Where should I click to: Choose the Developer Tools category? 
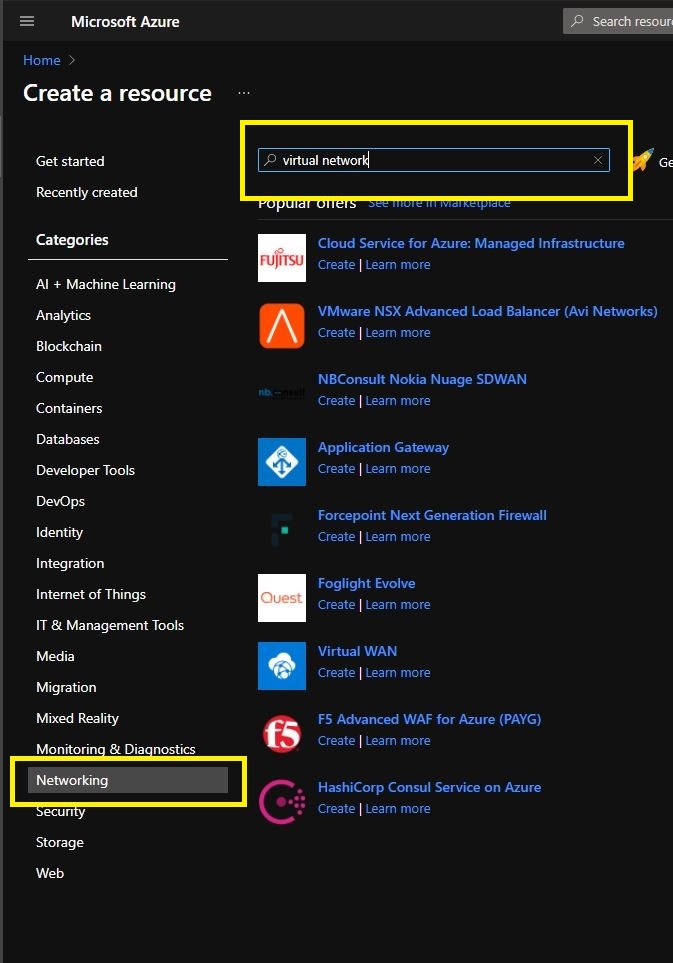[x=85, y=470]
